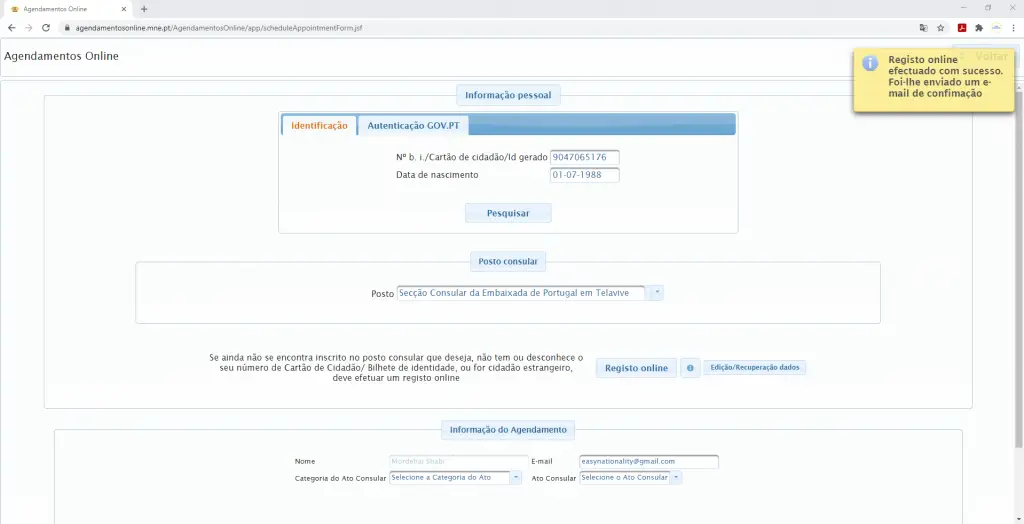
Task: Open a new browser tab
Action: click(x=144, y=9)
